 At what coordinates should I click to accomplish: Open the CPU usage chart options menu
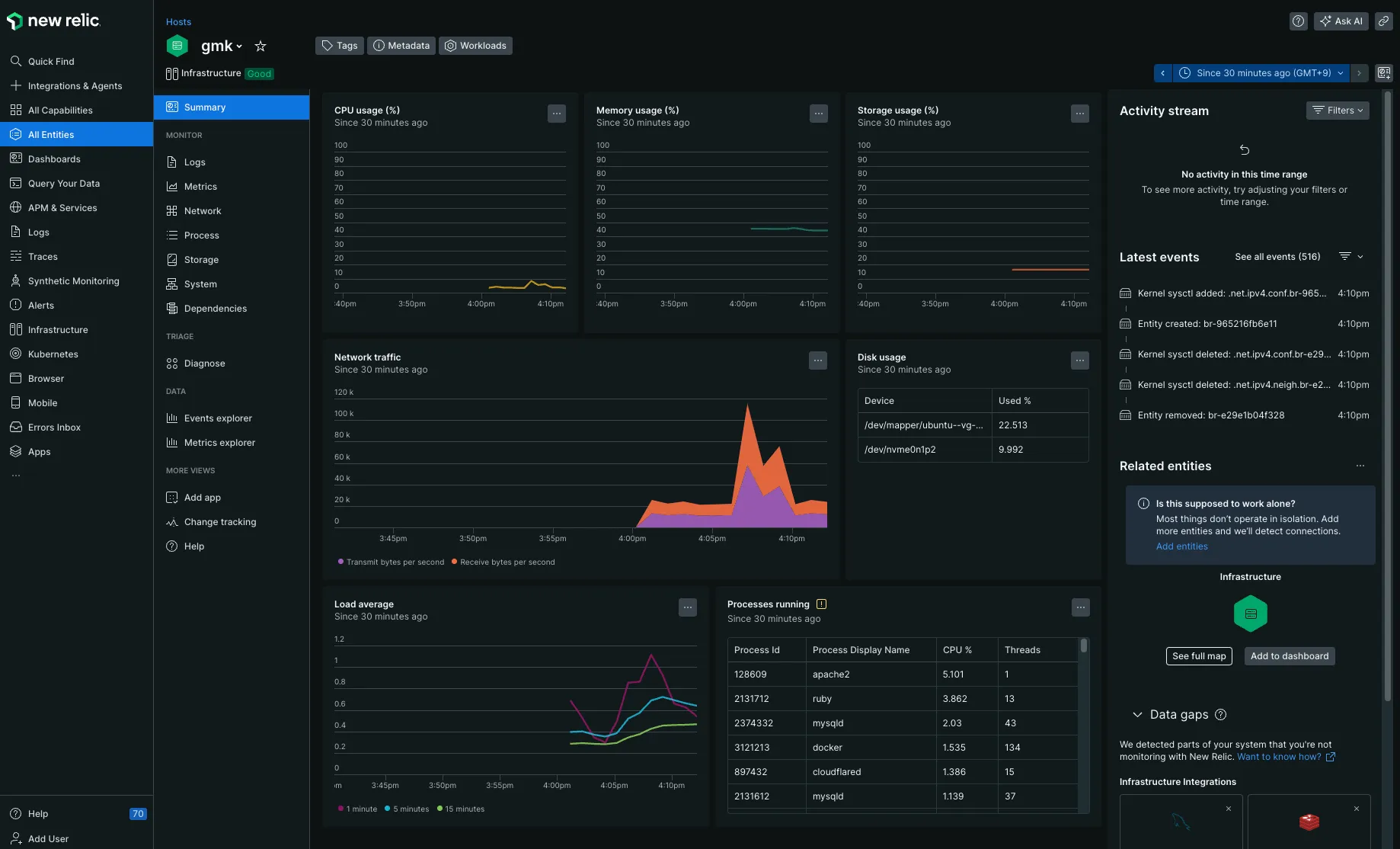557,114
